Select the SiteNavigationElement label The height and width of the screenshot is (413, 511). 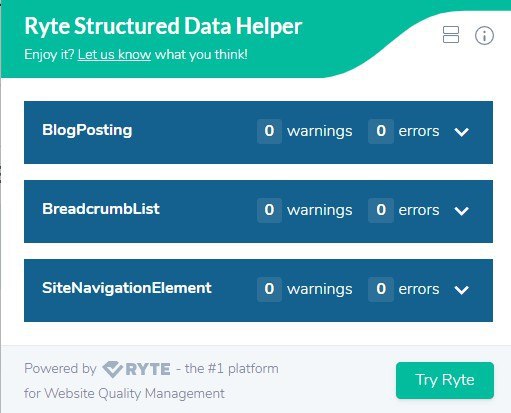coord(127,288)
